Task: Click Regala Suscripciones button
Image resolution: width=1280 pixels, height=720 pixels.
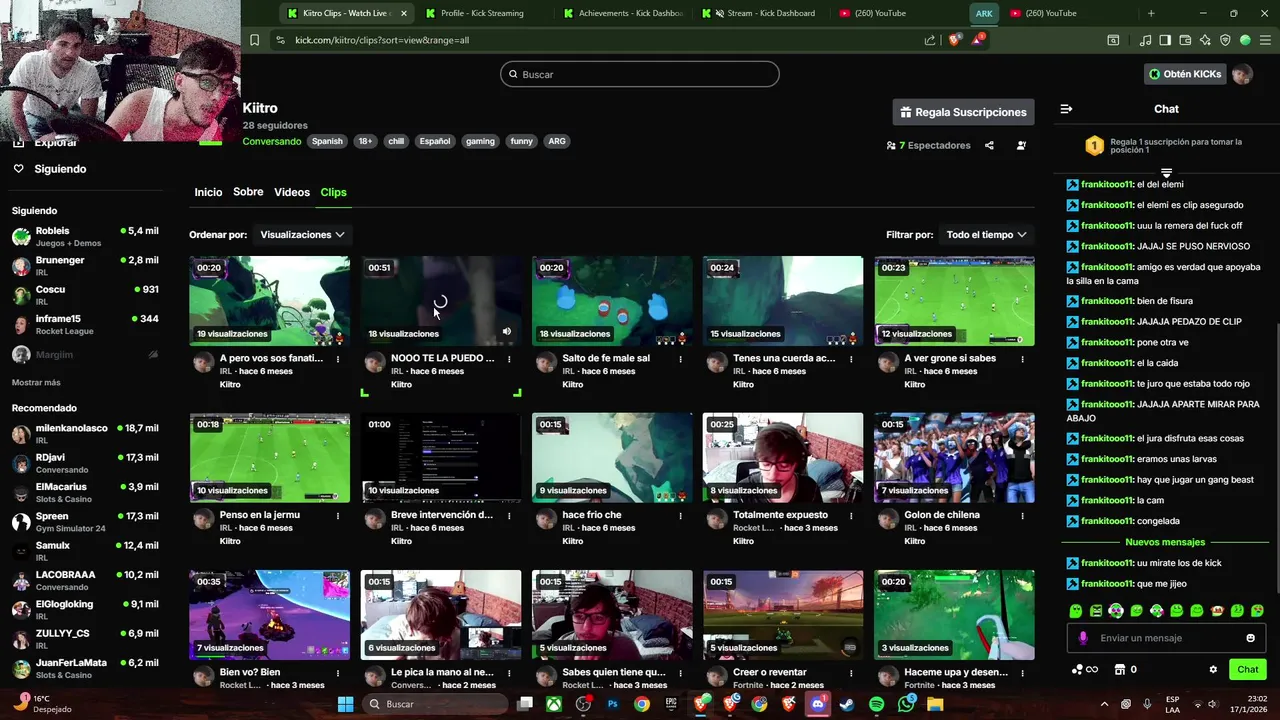Action: (963, 112)
